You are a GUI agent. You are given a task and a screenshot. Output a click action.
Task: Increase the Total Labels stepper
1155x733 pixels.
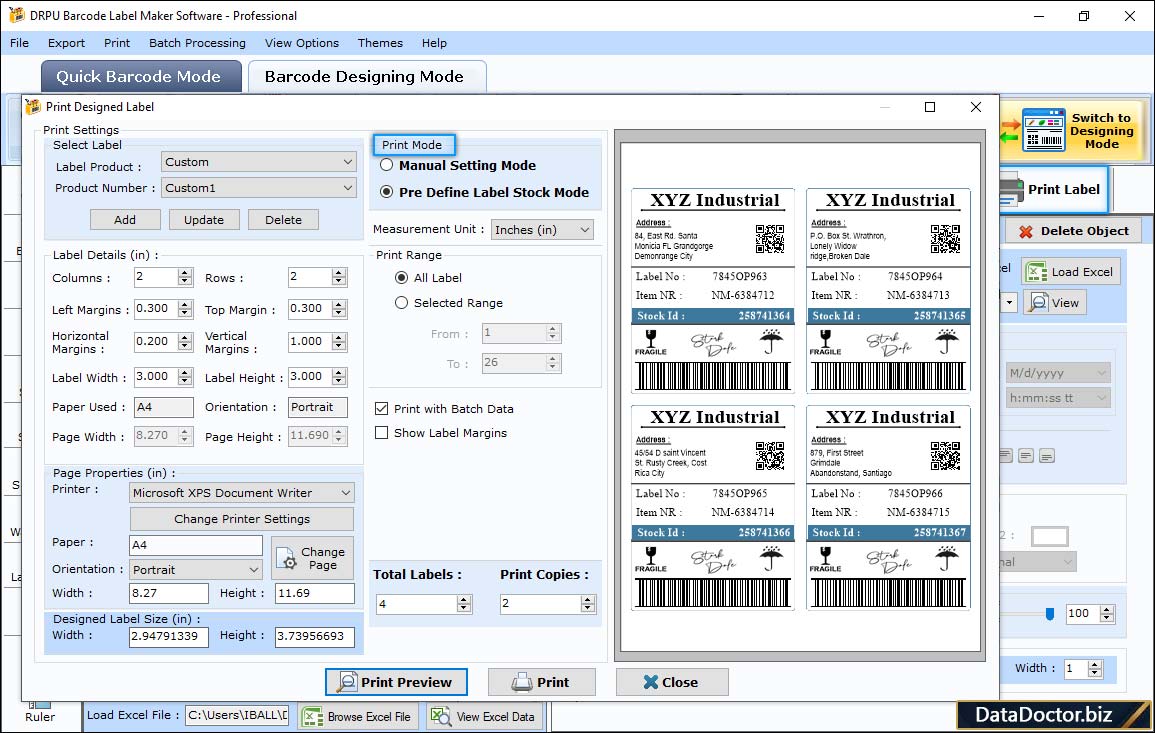click(x=463, y=600)
